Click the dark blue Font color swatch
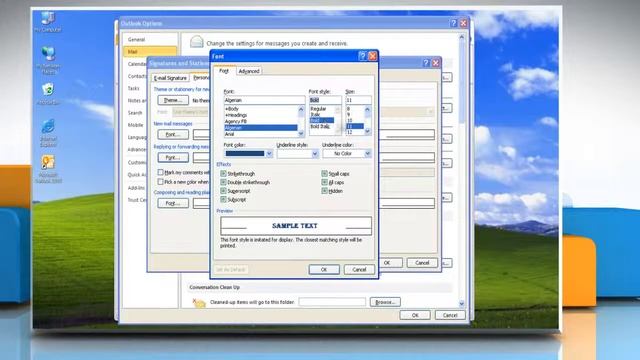The image size is (640, 360). pos(245,154)
